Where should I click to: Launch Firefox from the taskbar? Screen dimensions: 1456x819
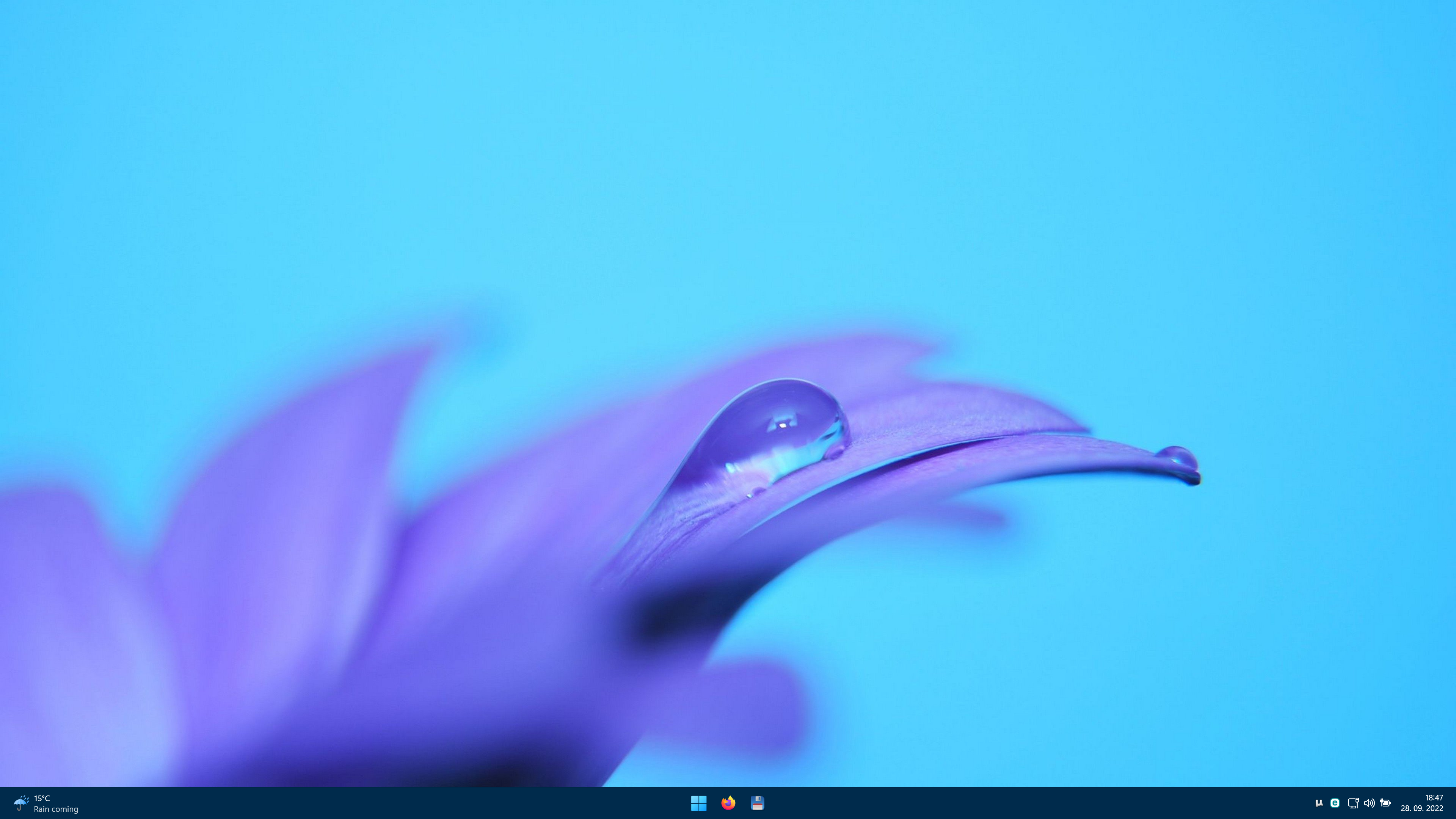[x=728, y=803]
